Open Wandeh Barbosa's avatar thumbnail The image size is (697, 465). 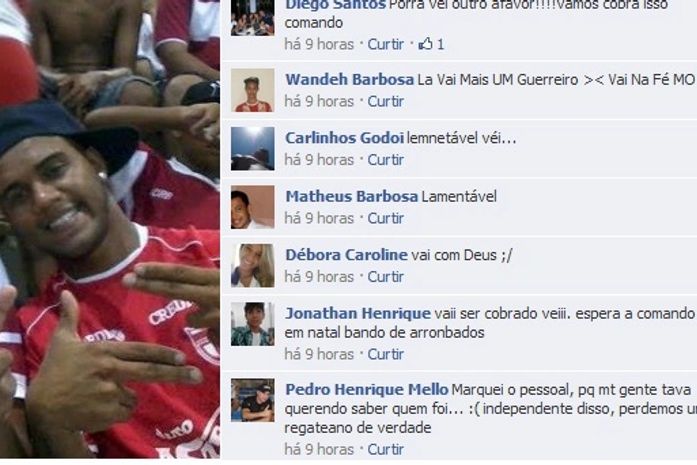pos(252,90)
